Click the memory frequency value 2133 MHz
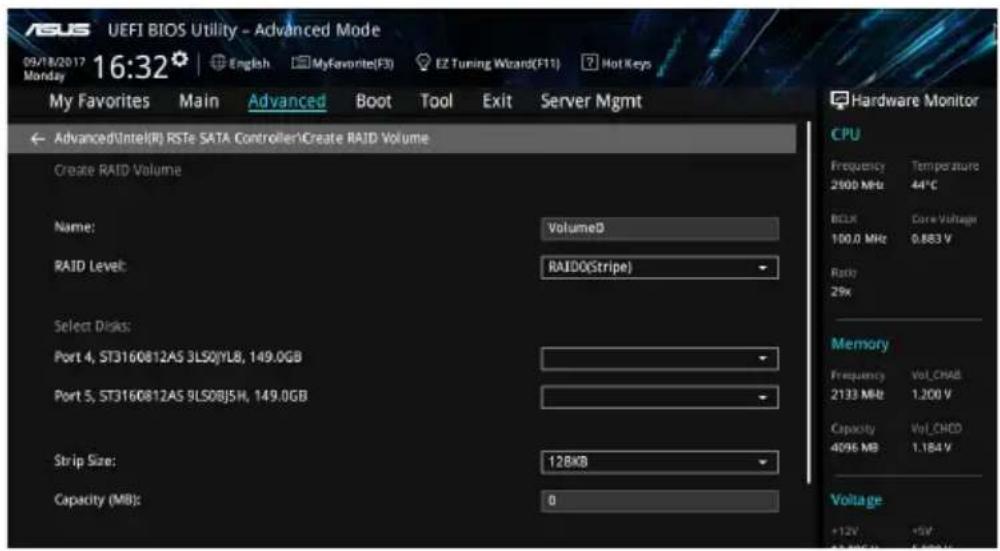The width and height of the screenshot is (1000, 551). [855, 395]
